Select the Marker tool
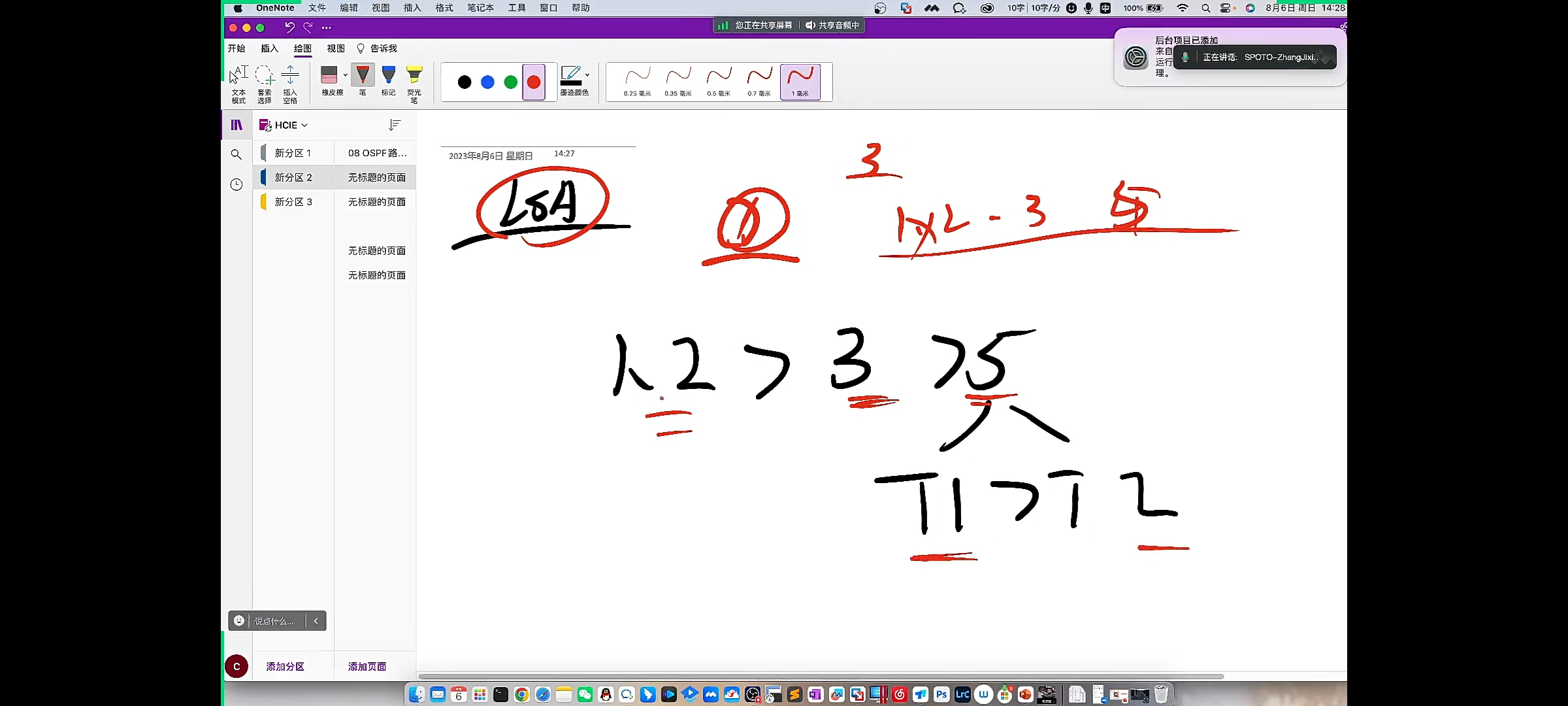 point(389,80)
